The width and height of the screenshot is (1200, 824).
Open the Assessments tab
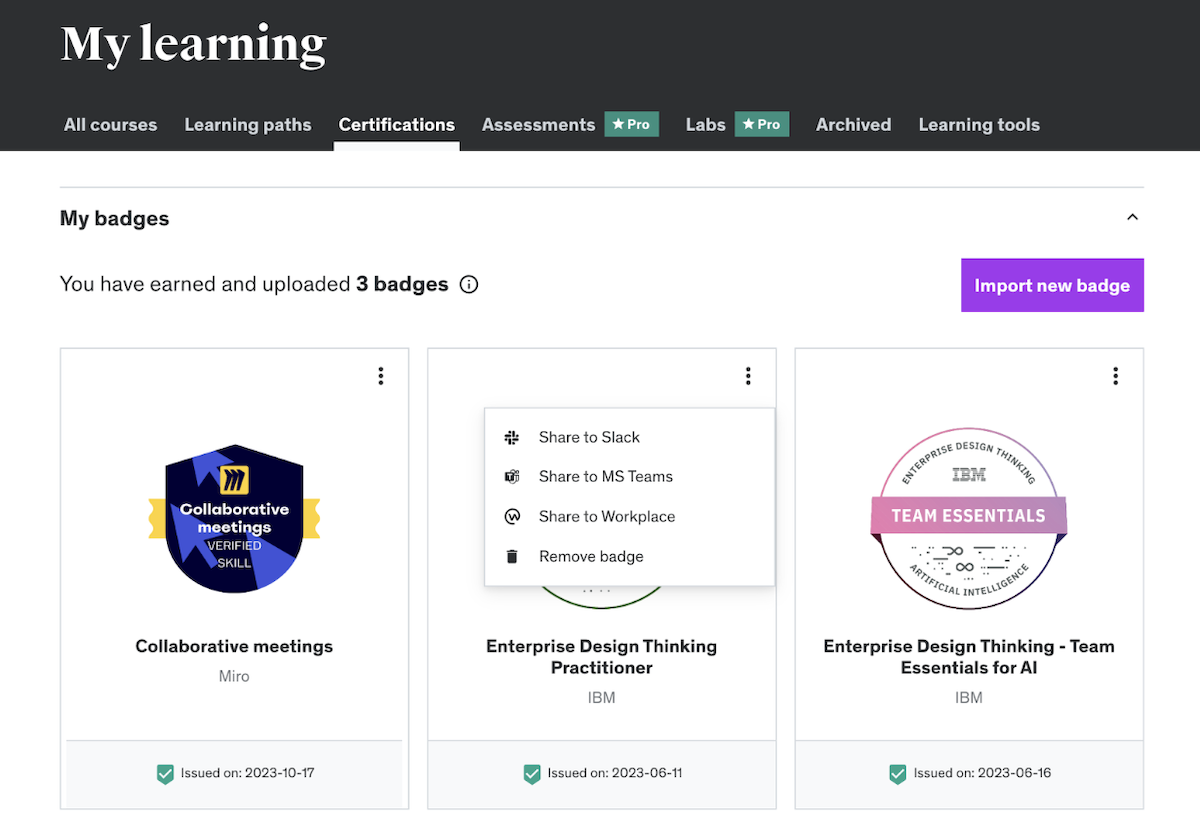point(538,125)
